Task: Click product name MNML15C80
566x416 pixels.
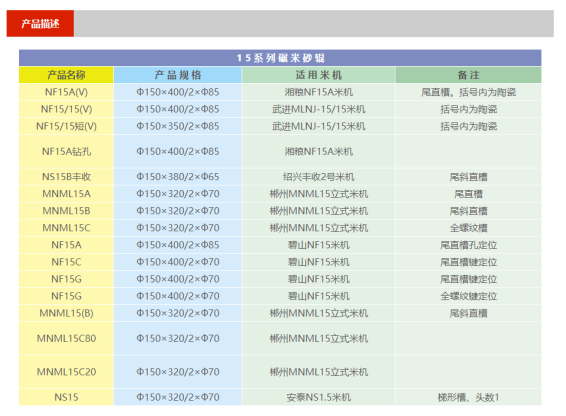Action: click(x=66, y=338)
